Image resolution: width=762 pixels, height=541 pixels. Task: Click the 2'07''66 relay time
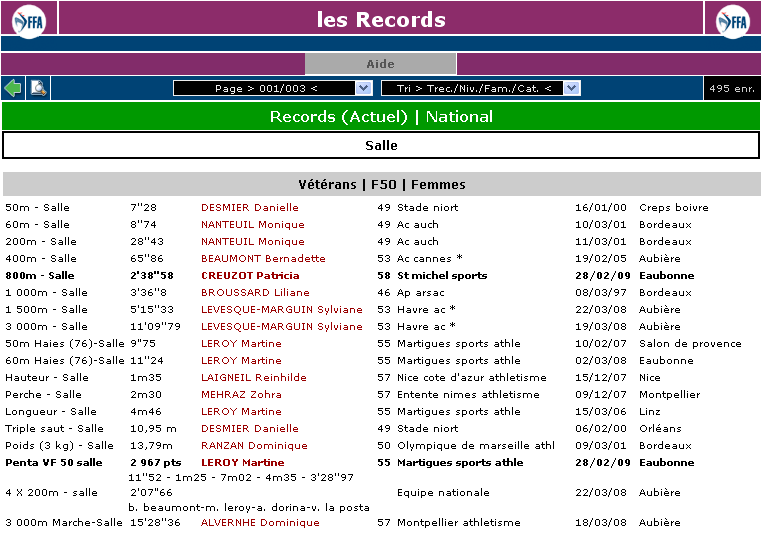pos(151,493)
